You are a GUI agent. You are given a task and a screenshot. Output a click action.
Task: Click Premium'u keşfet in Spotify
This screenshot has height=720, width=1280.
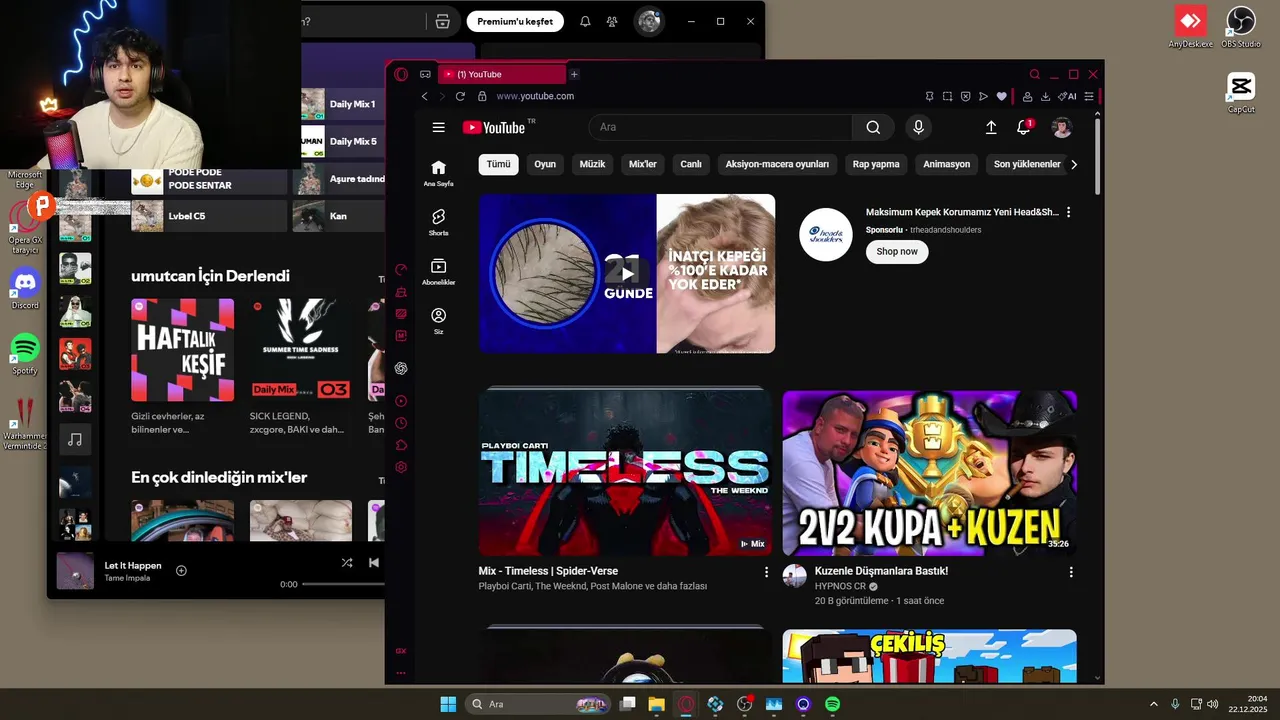pos(515,21)
